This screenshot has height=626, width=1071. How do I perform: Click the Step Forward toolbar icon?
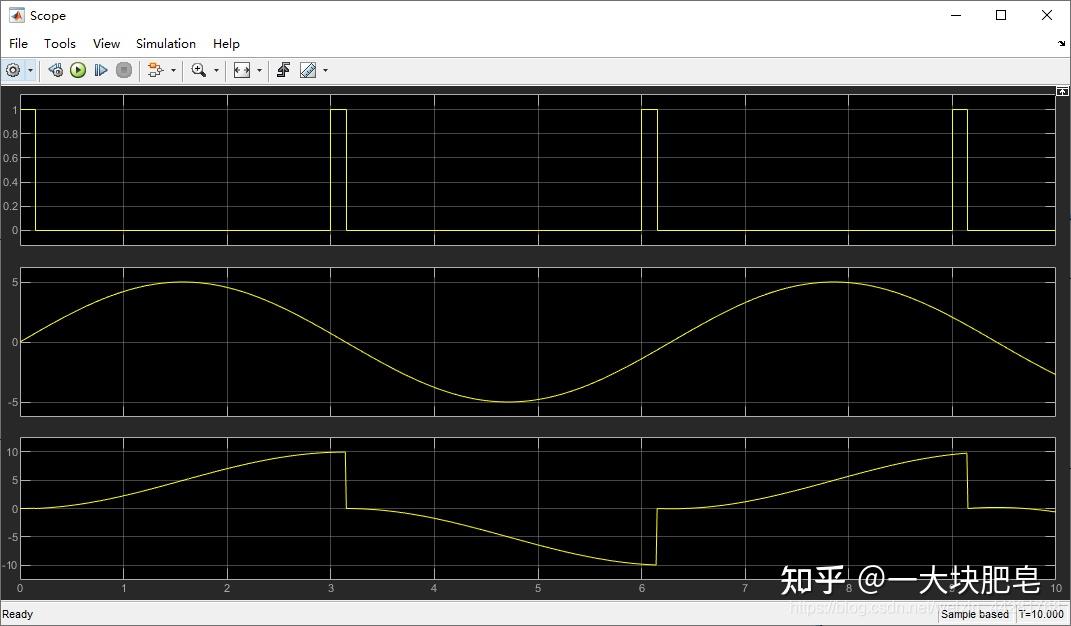point(101,70)
